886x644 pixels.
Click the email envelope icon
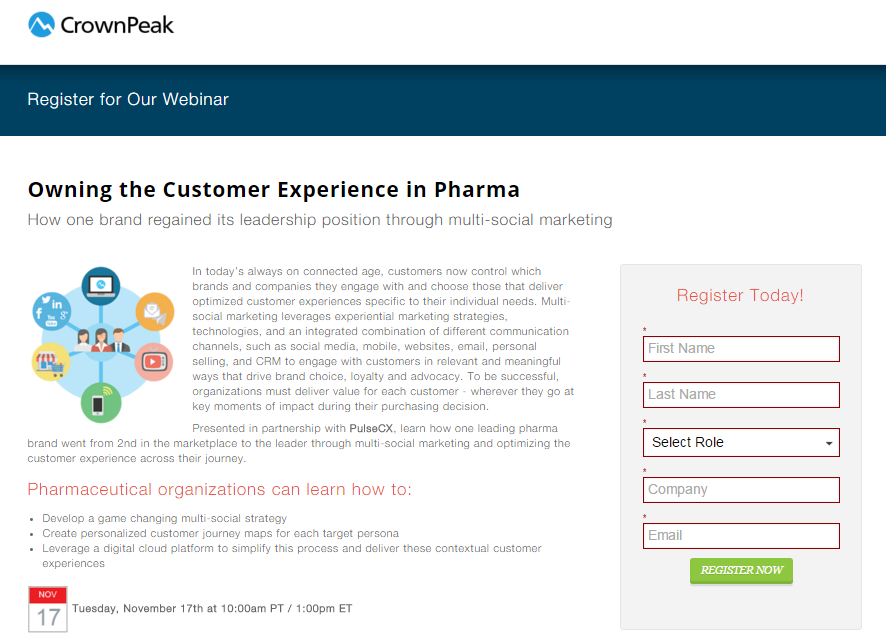pos(152,311)
